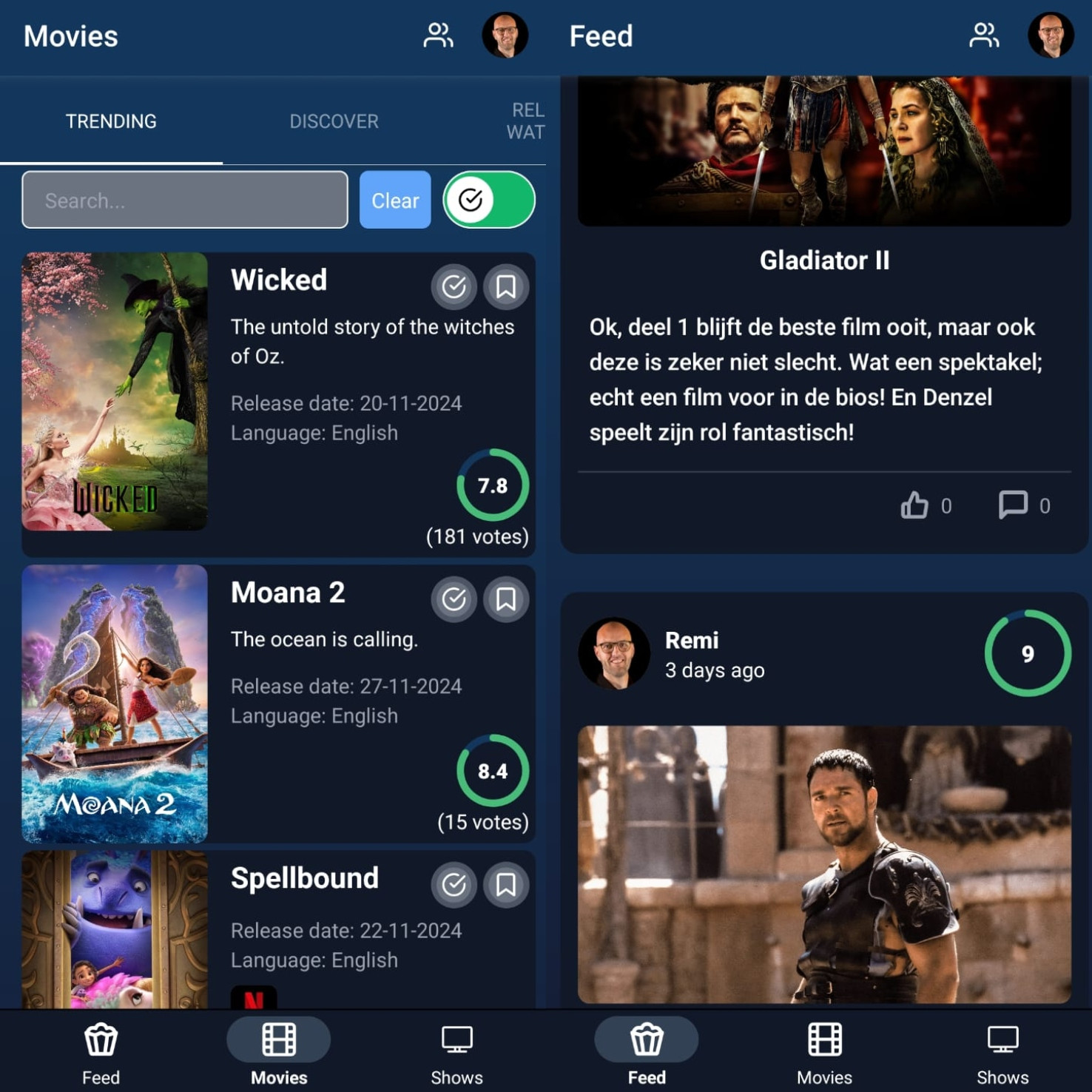This screenshot has width=1092, height=1092.
Task: Bookmark Spellbound to watchlist
Action: coord(506,884)
